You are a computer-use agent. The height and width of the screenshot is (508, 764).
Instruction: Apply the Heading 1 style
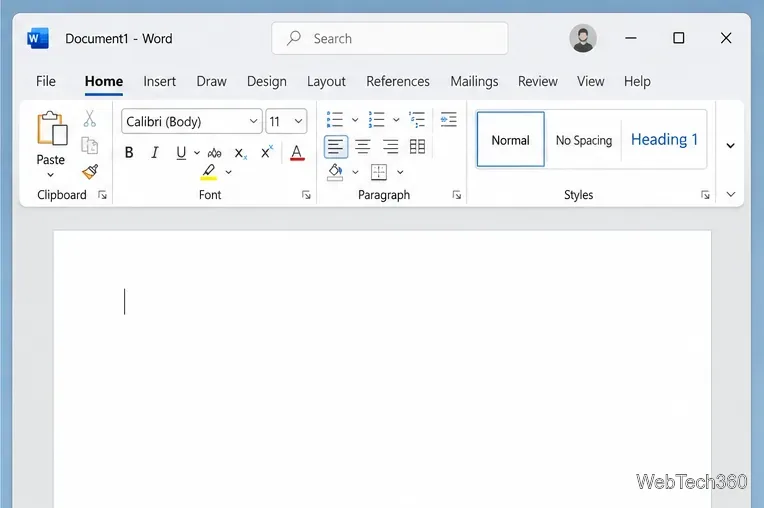[x=664, y=140]
